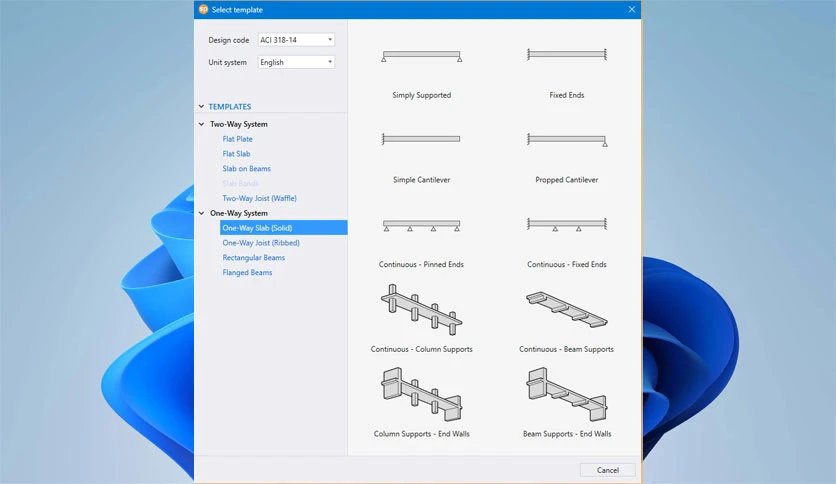Click the Simply Supported caption
This screenshot has width=836, height=484.
click(421, 95)
